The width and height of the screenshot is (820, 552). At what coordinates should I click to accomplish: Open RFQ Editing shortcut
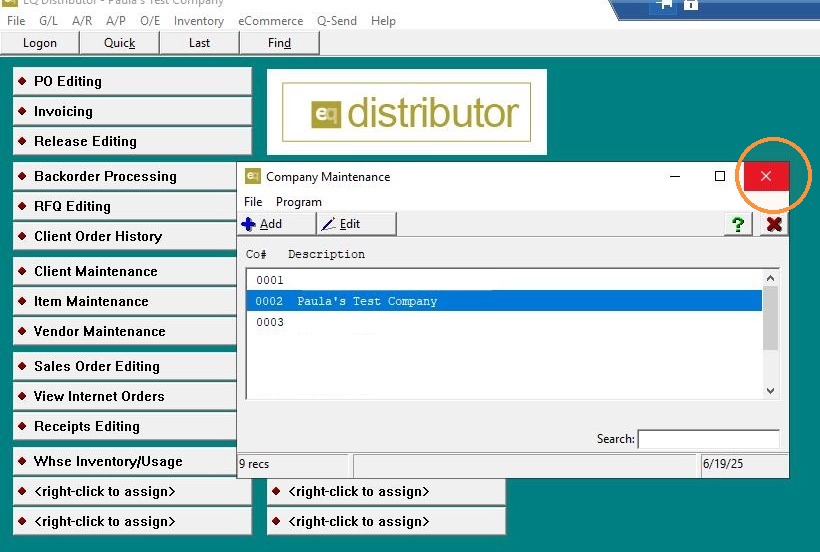click(124, 206)
